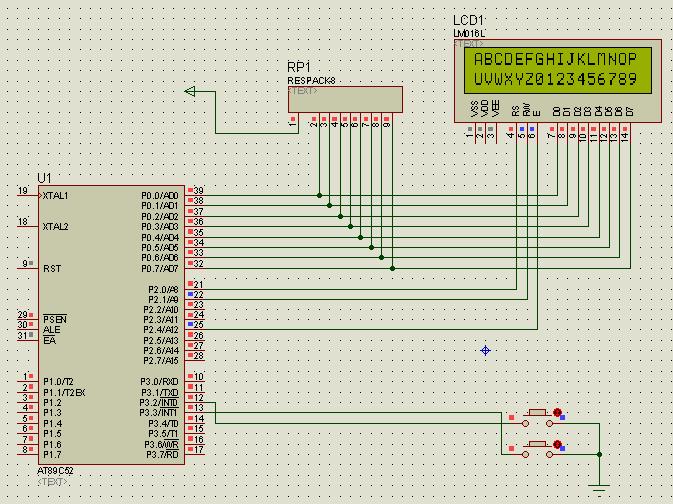Toggle the lower button's red latch dot
The height and width of the screenshot is (504, 673).
point(557,444)
